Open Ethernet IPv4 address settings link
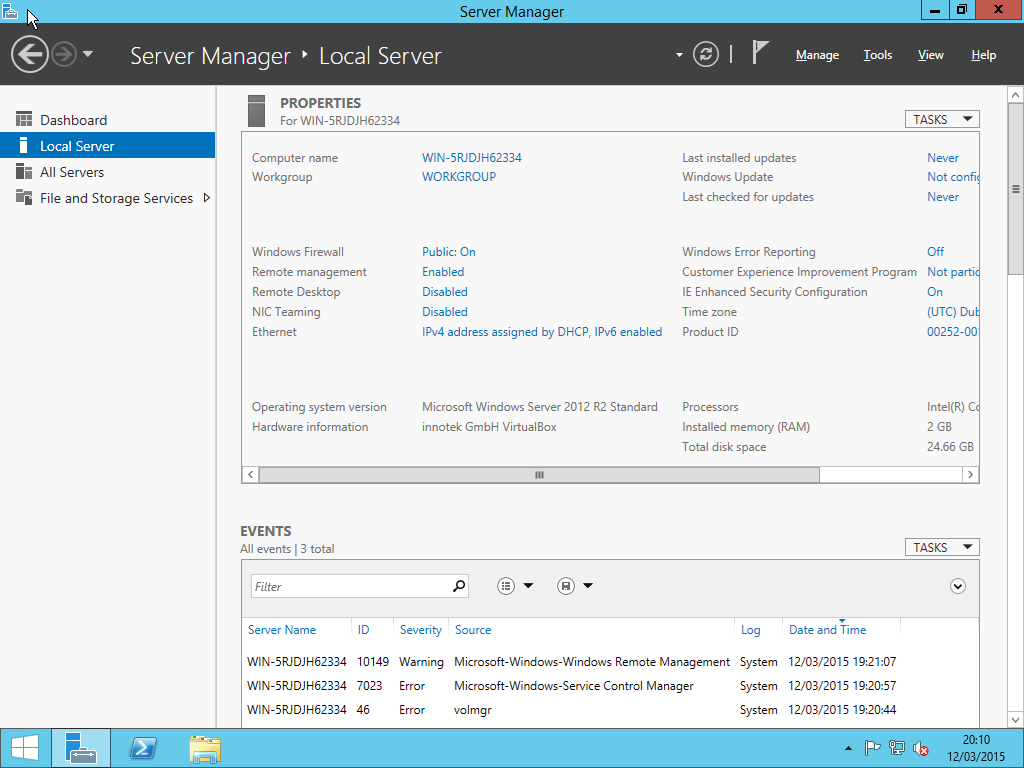 tap(542, 332)
